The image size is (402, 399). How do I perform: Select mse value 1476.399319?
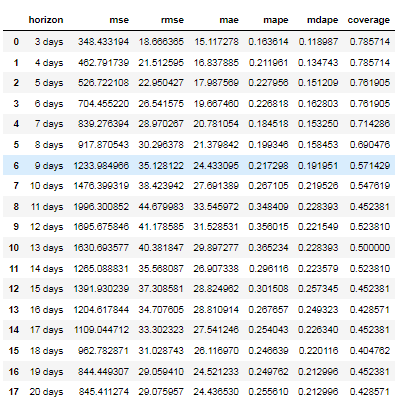101,186
